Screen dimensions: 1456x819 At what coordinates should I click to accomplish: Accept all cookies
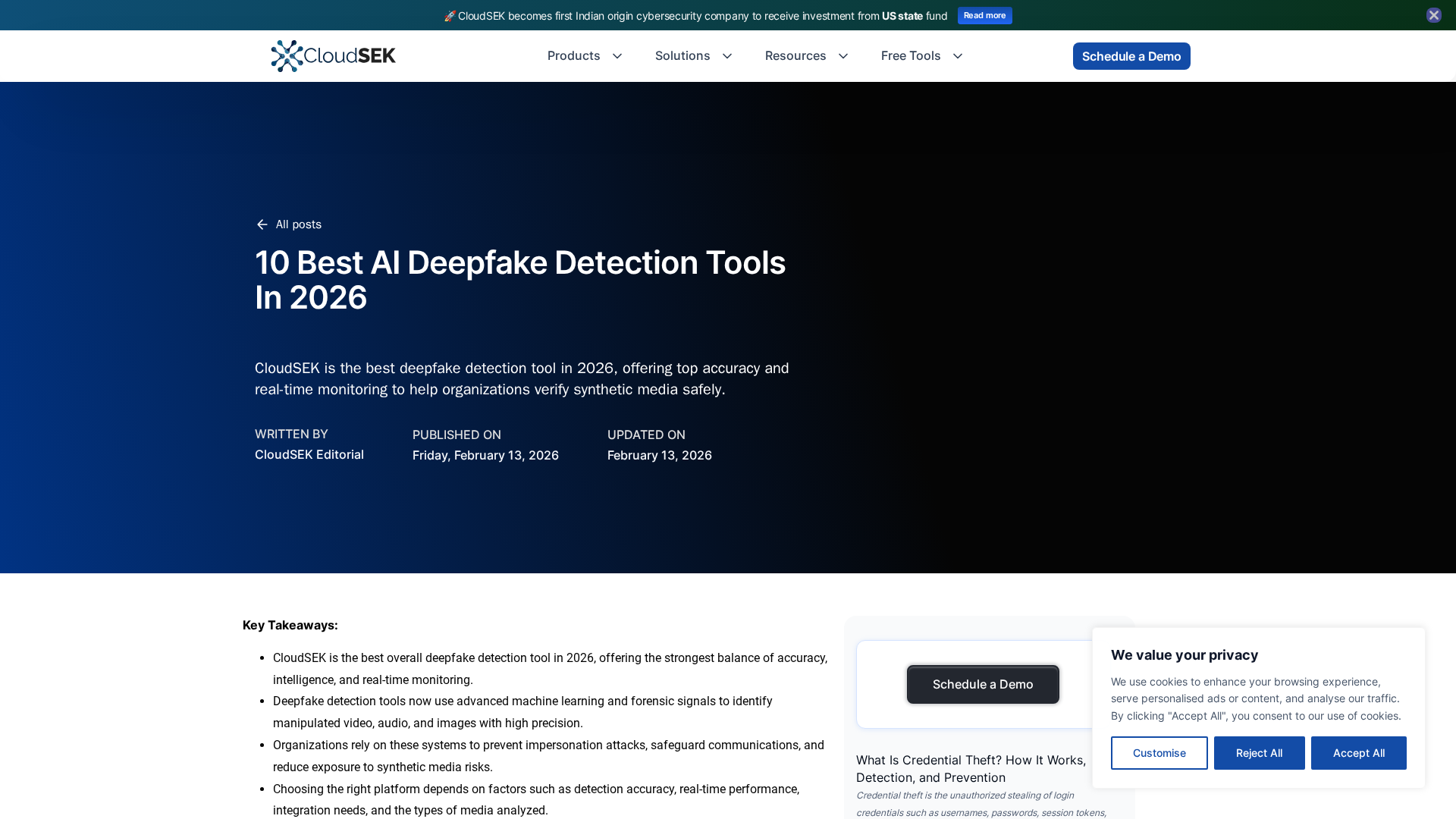click(1358, 753)
